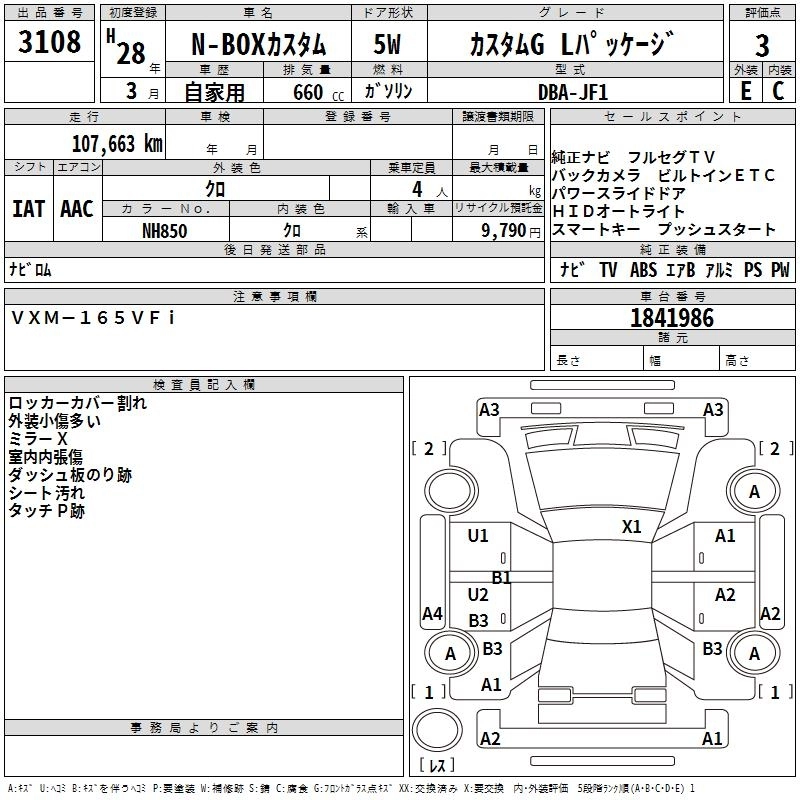
Task: Click the overall evaluation score 3
Action: click(x=762, y=45)
